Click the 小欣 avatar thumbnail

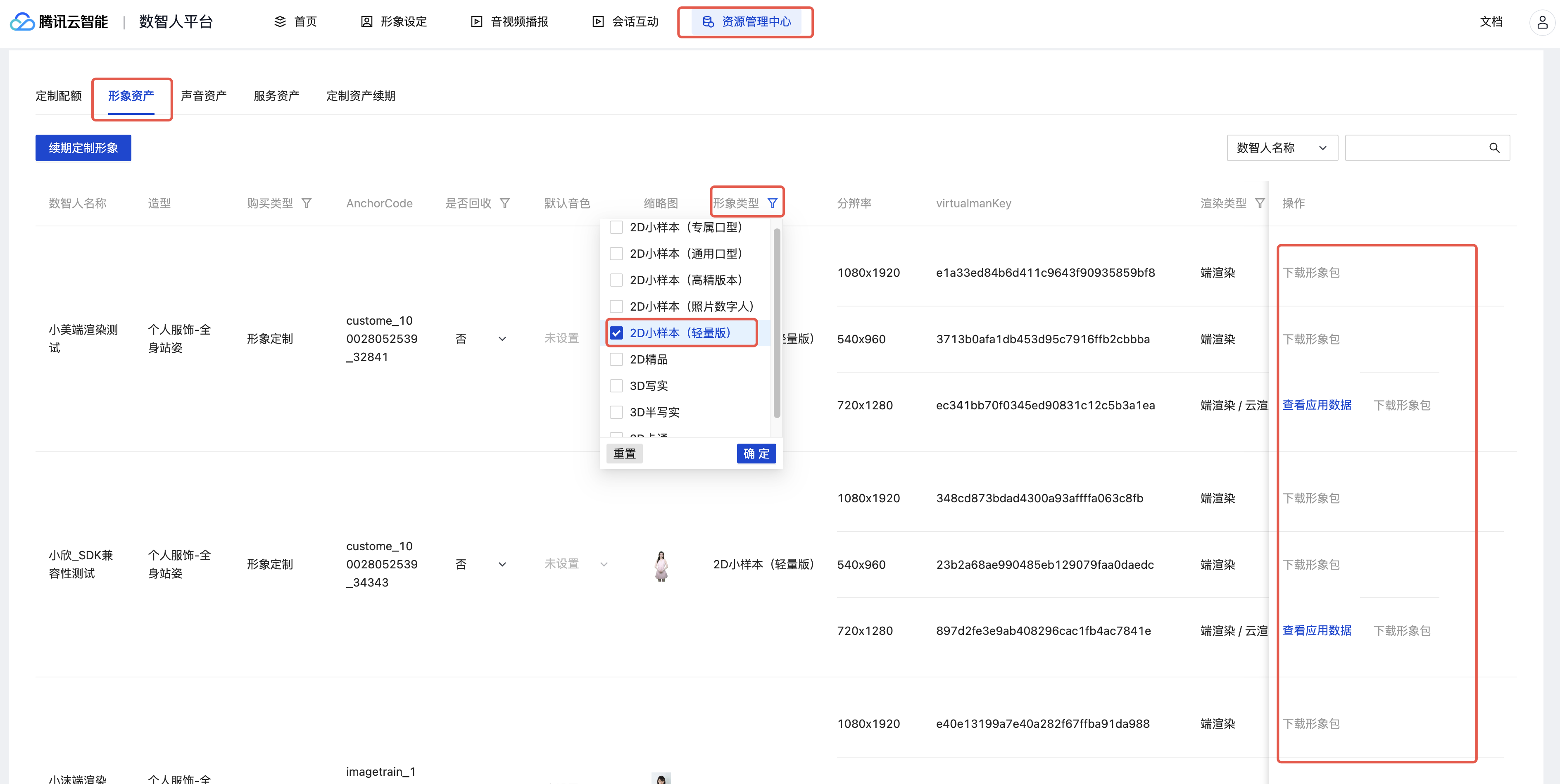[x=661, y=565]
